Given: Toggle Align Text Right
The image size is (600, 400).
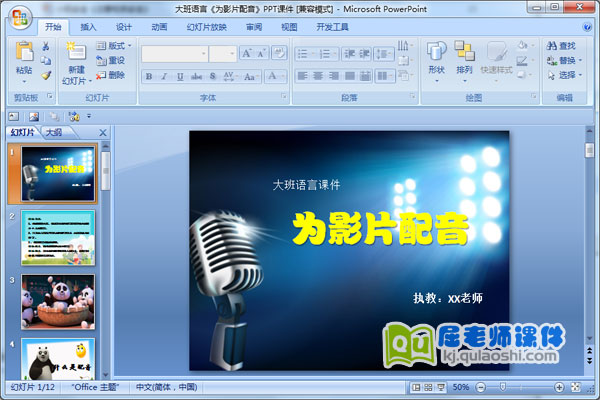Looking at the screenshot, I should pyautogui.click(x=334, y=76).
